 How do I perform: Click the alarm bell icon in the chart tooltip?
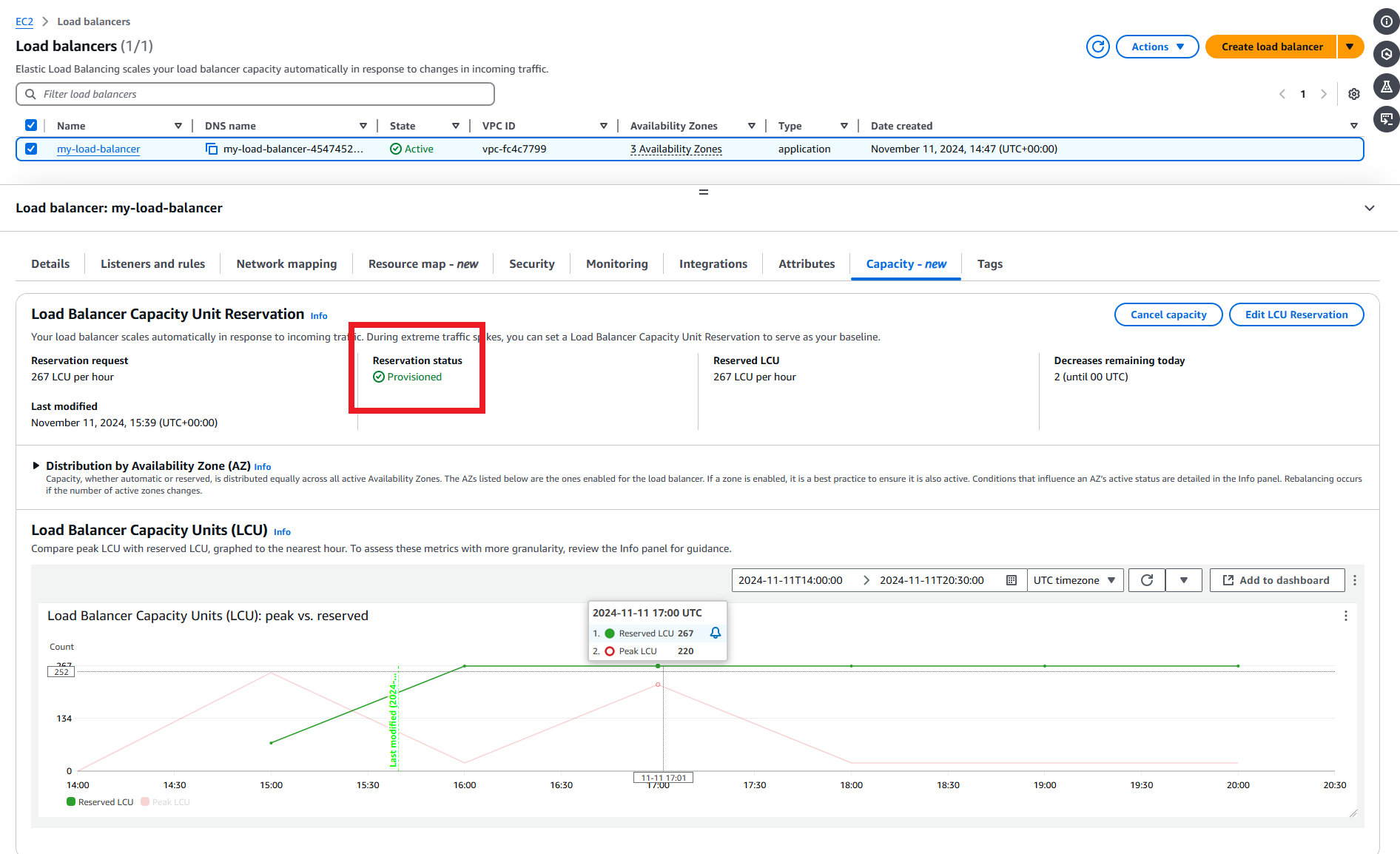(716, 633)
